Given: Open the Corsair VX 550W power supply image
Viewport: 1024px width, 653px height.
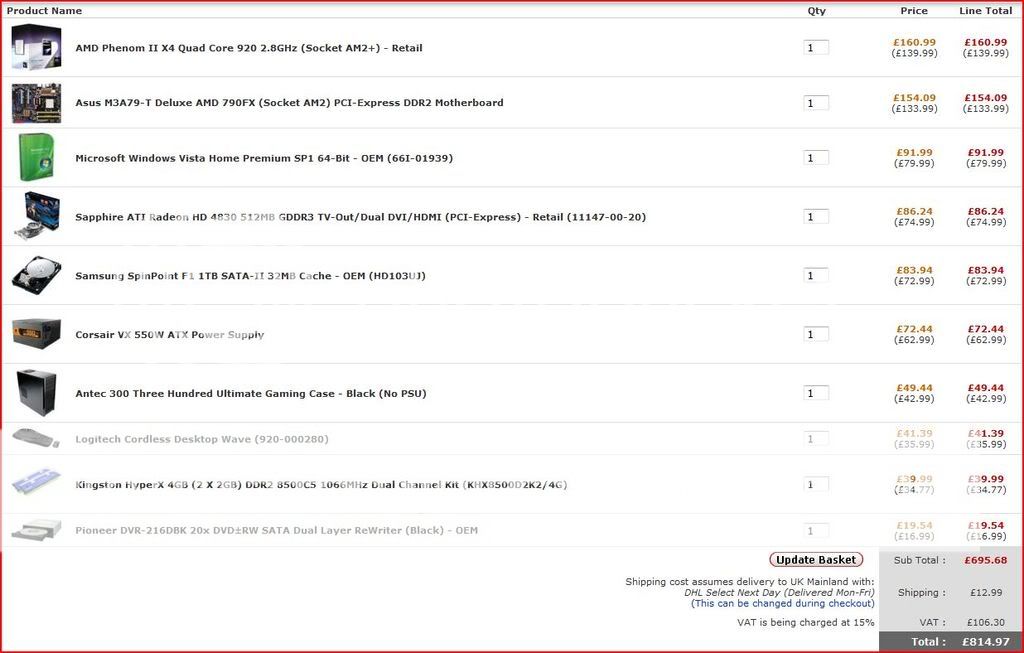Looking at the screenshot, I should click(x=36, y=334).
